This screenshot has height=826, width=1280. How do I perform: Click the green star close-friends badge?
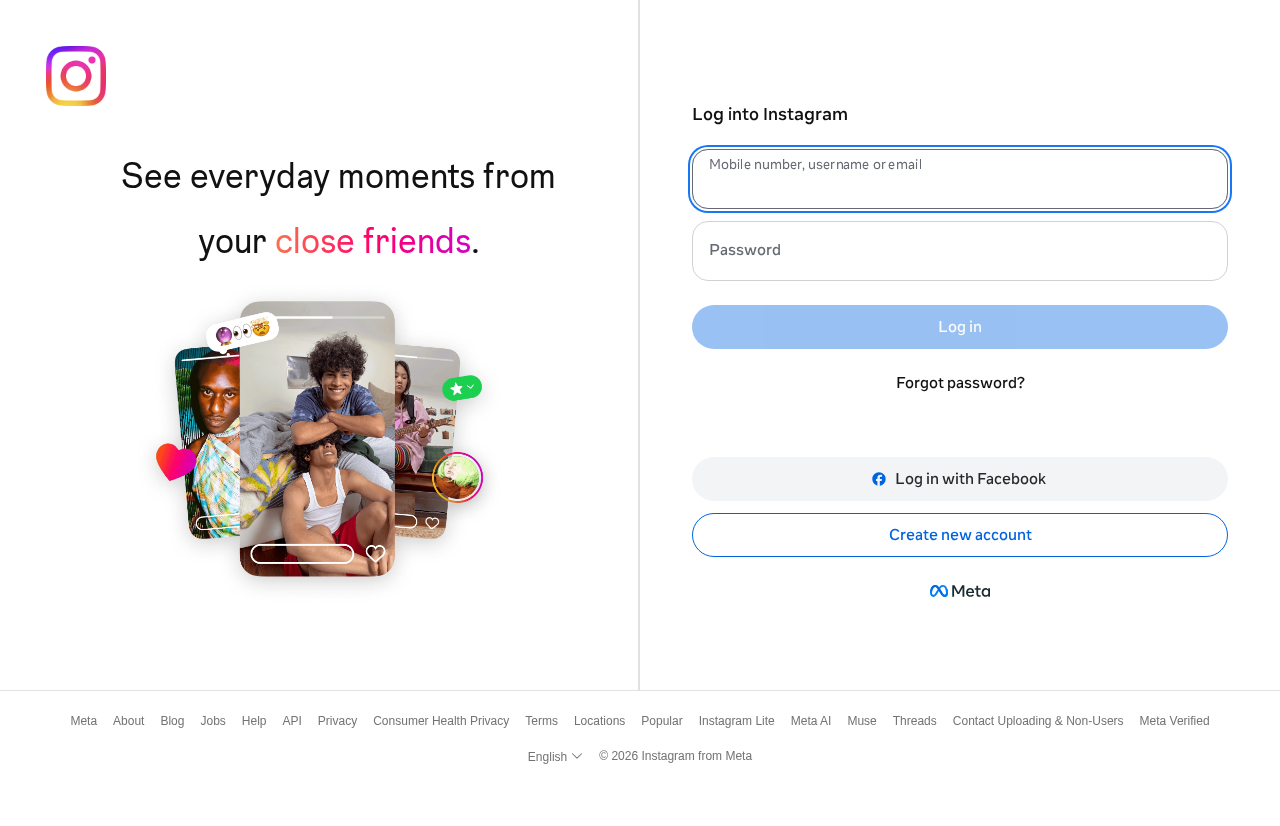click(x=462, y=387)
